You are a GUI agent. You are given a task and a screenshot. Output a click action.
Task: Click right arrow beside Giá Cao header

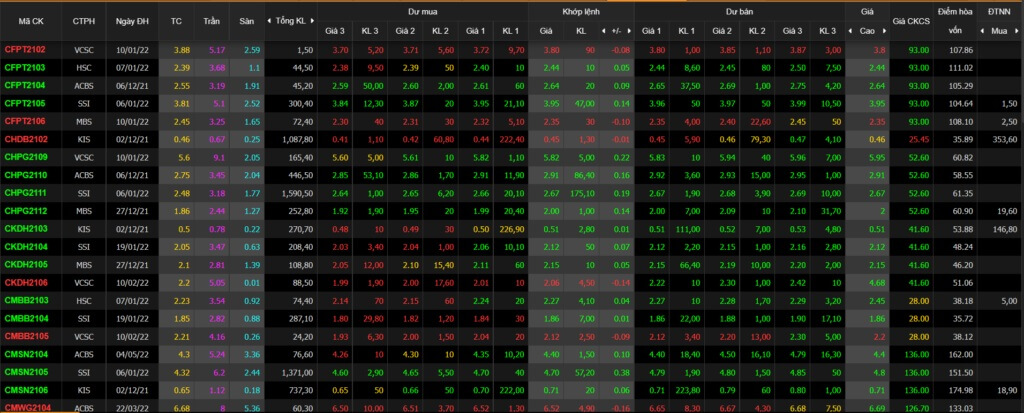click(883, 31)
